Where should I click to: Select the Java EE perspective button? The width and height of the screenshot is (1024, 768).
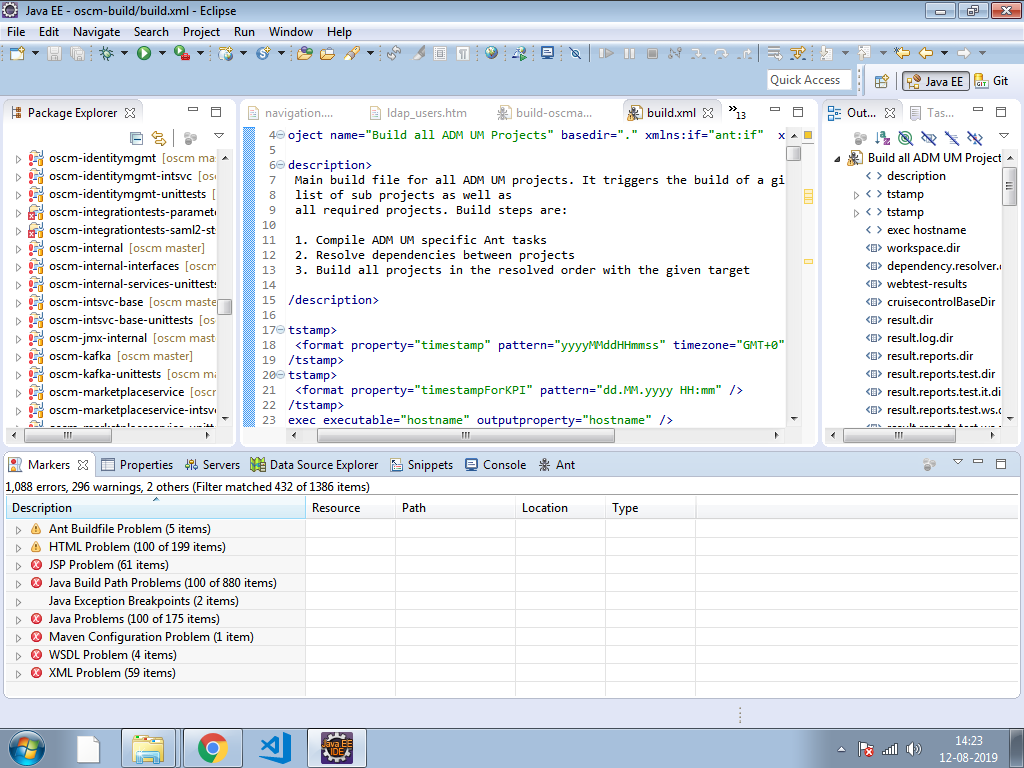pos(936,81)
